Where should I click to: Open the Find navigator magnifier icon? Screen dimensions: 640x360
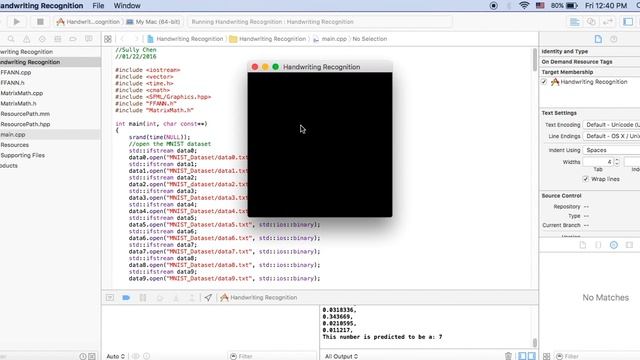11,39
